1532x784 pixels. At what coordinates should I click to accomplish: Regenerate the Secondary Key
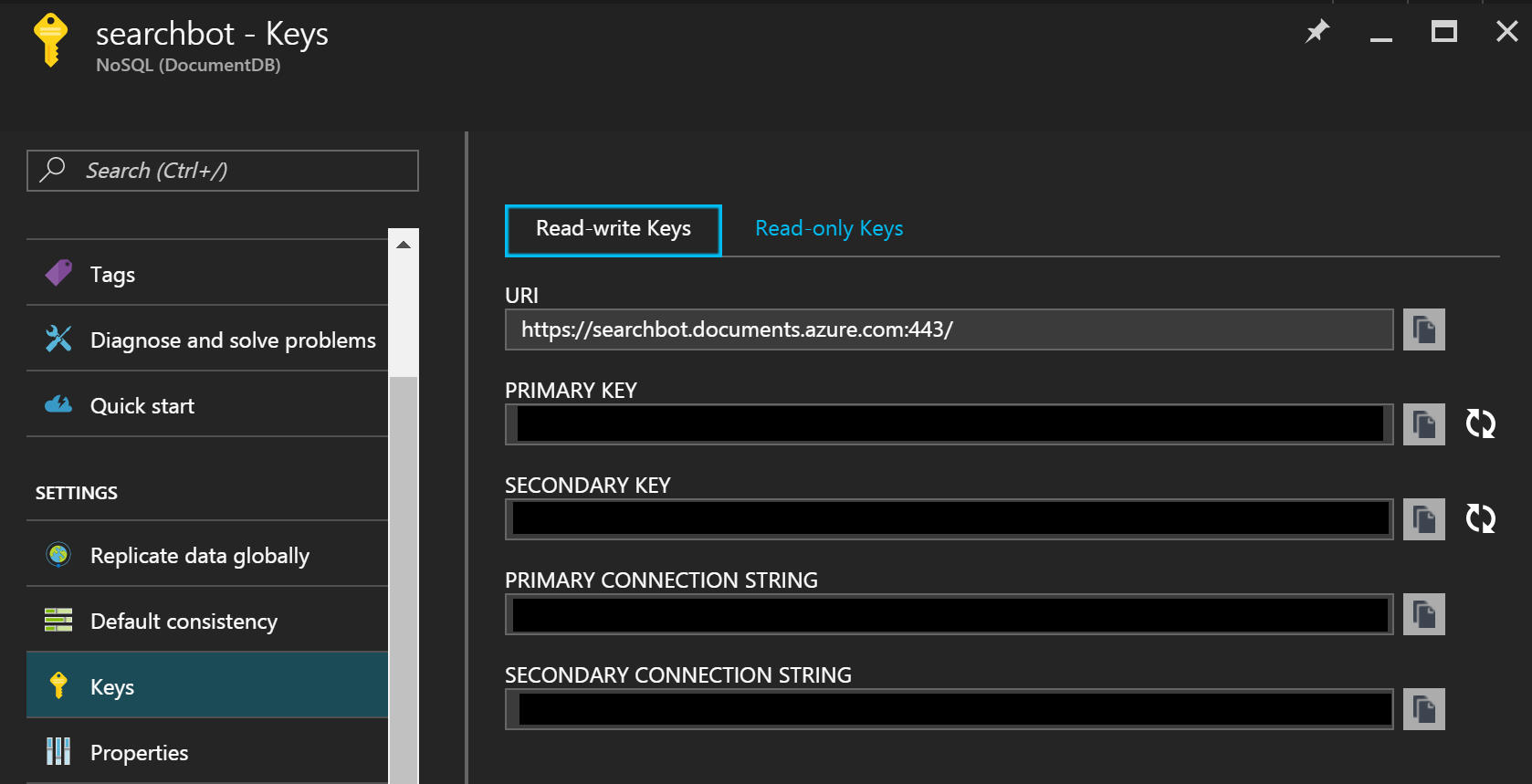1481,518
